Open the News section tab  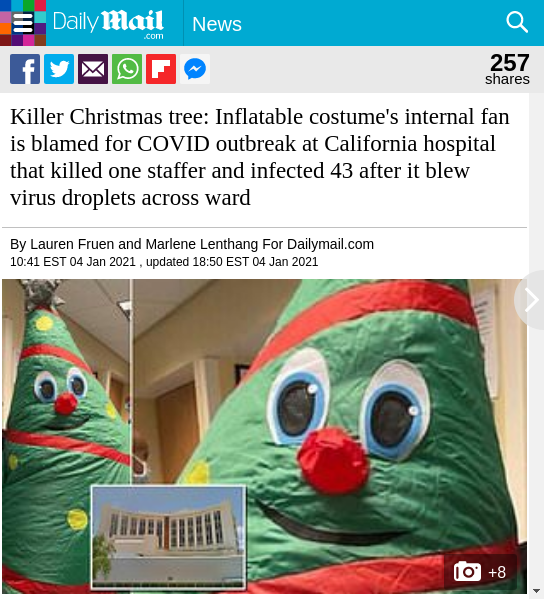coord(217,24)
